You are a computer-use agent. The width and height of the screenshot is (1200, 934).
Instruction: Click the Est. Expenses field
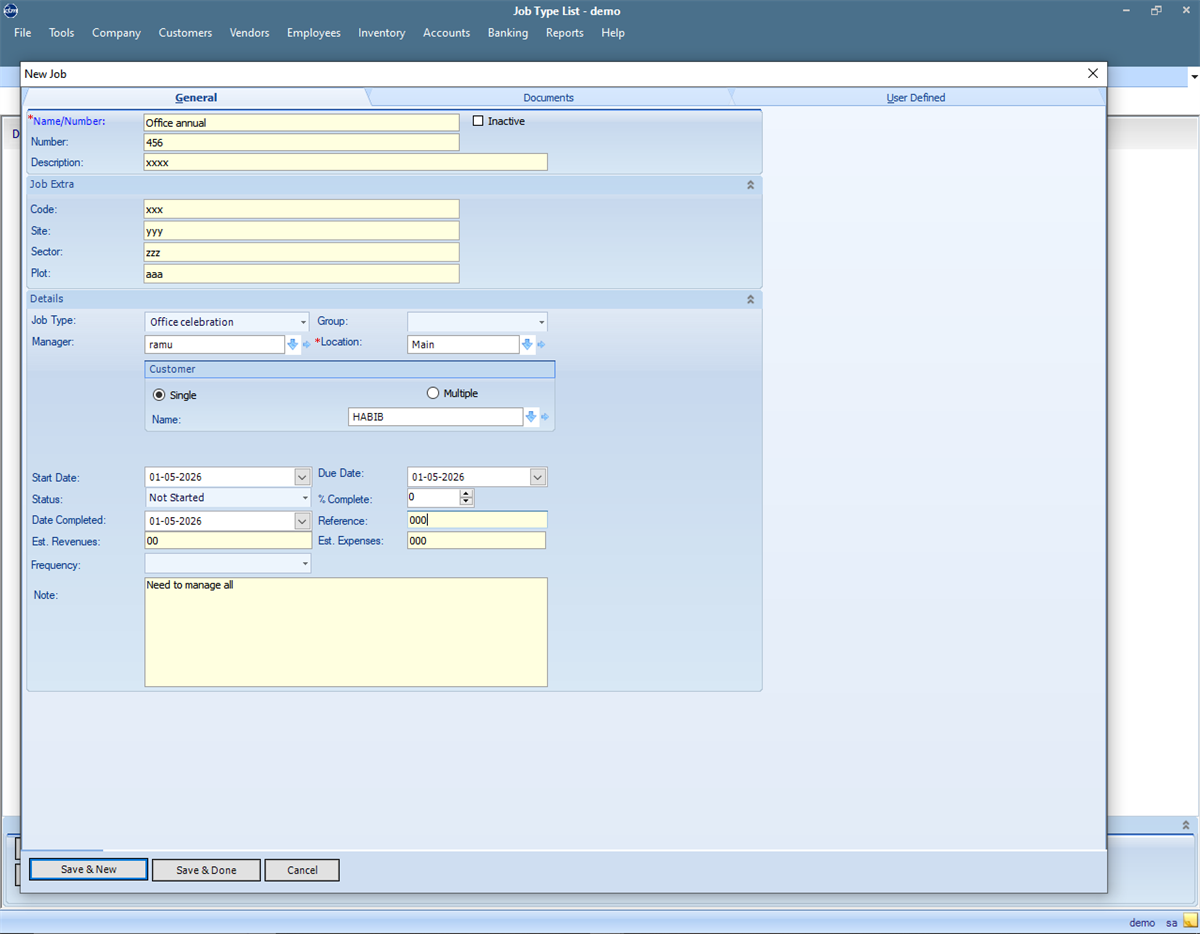click(476, 541)
